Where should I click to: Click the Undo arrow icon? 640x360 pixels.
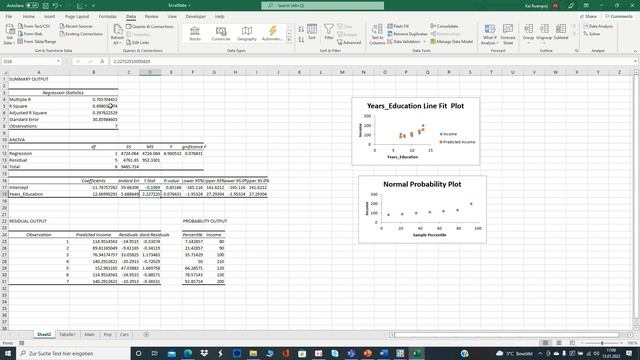(55, 6)
